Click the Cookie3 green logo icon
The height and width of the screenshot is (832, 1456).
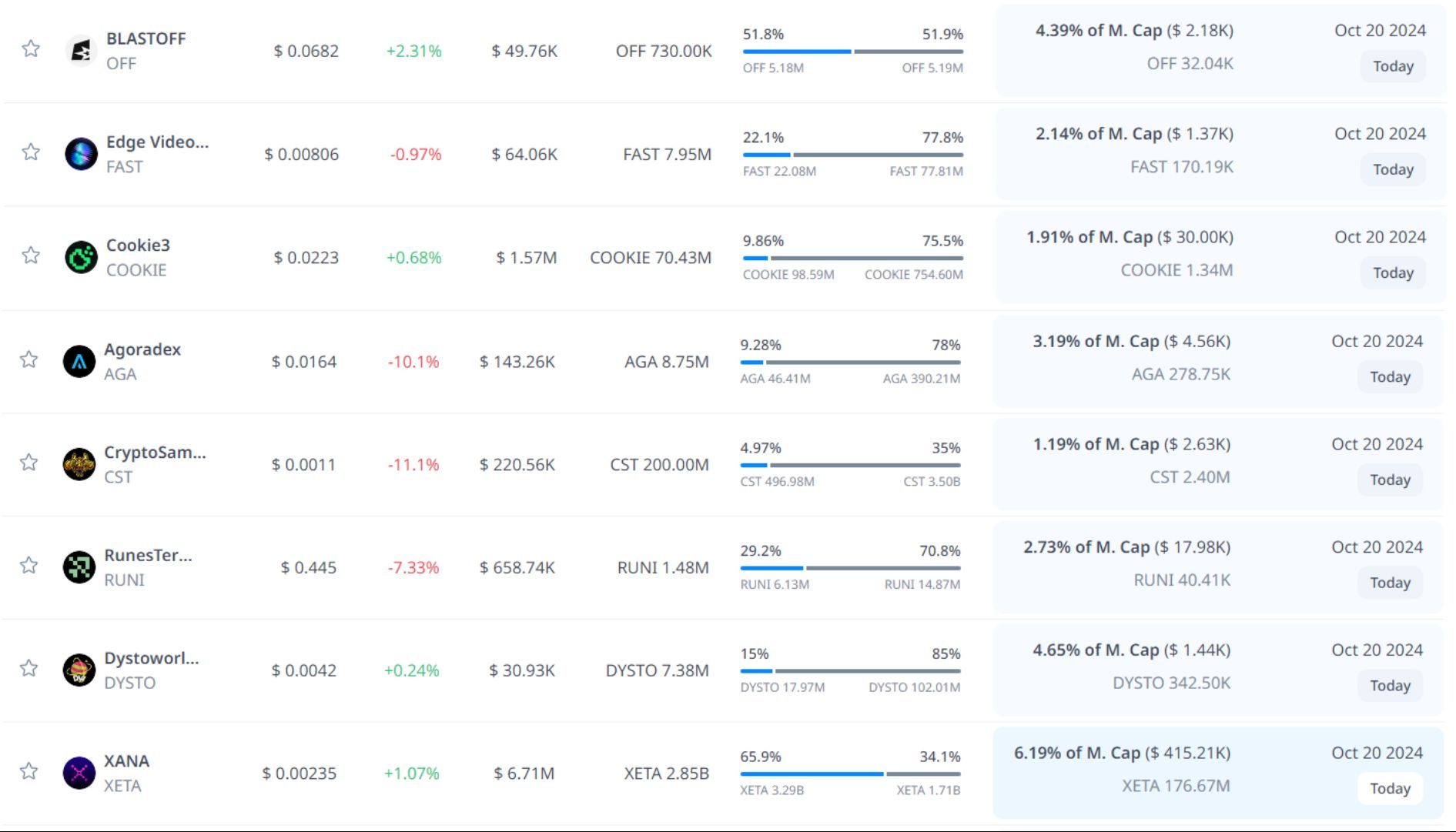coord(81,258)
